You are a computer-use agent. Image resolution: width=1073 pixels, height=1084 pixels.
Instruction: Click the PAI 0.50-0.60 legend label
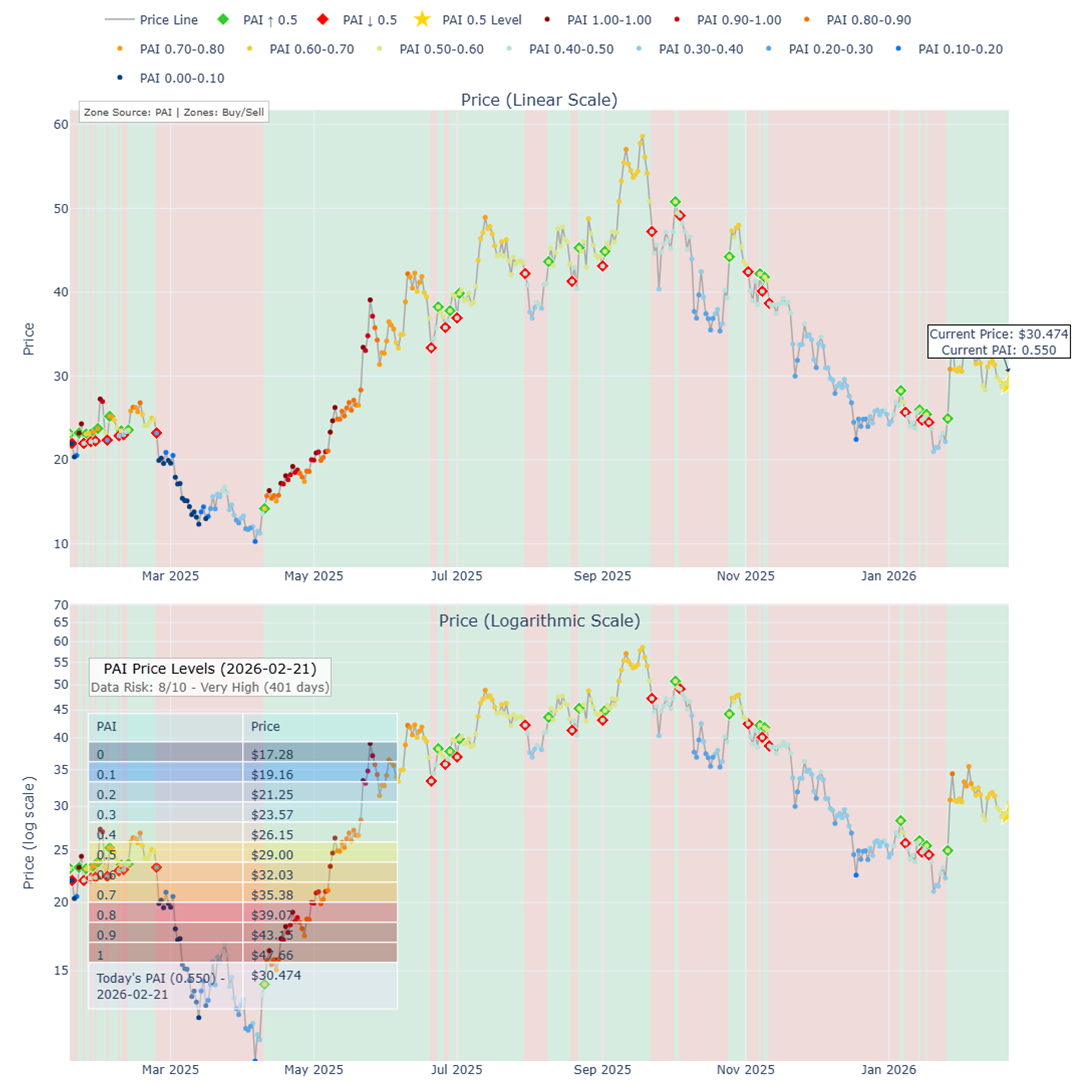(444, 49)
